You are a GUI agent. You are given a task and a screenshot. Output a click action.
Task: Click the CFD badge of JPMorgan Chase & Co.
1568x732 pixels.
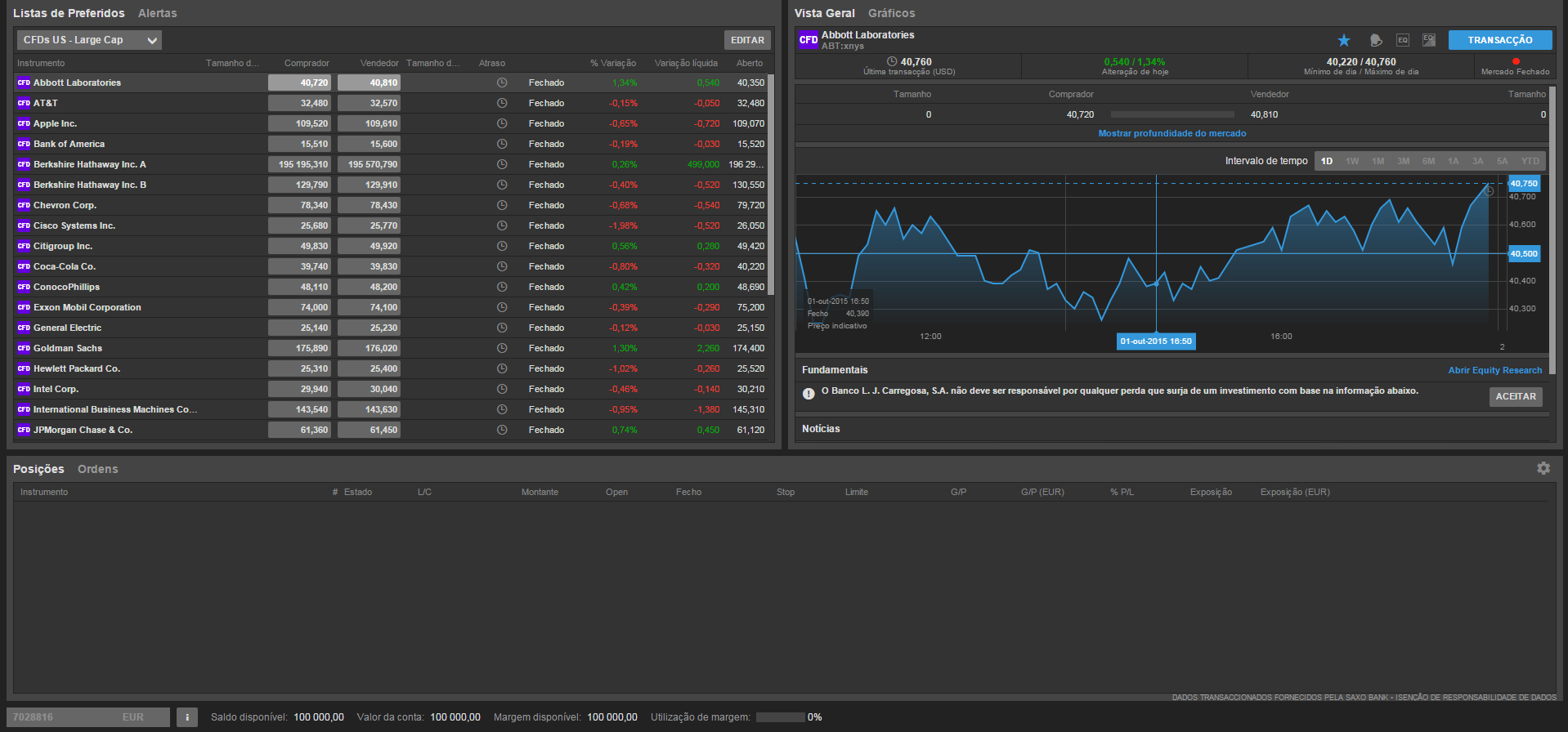pyautogui.click(x=24, y=430)
